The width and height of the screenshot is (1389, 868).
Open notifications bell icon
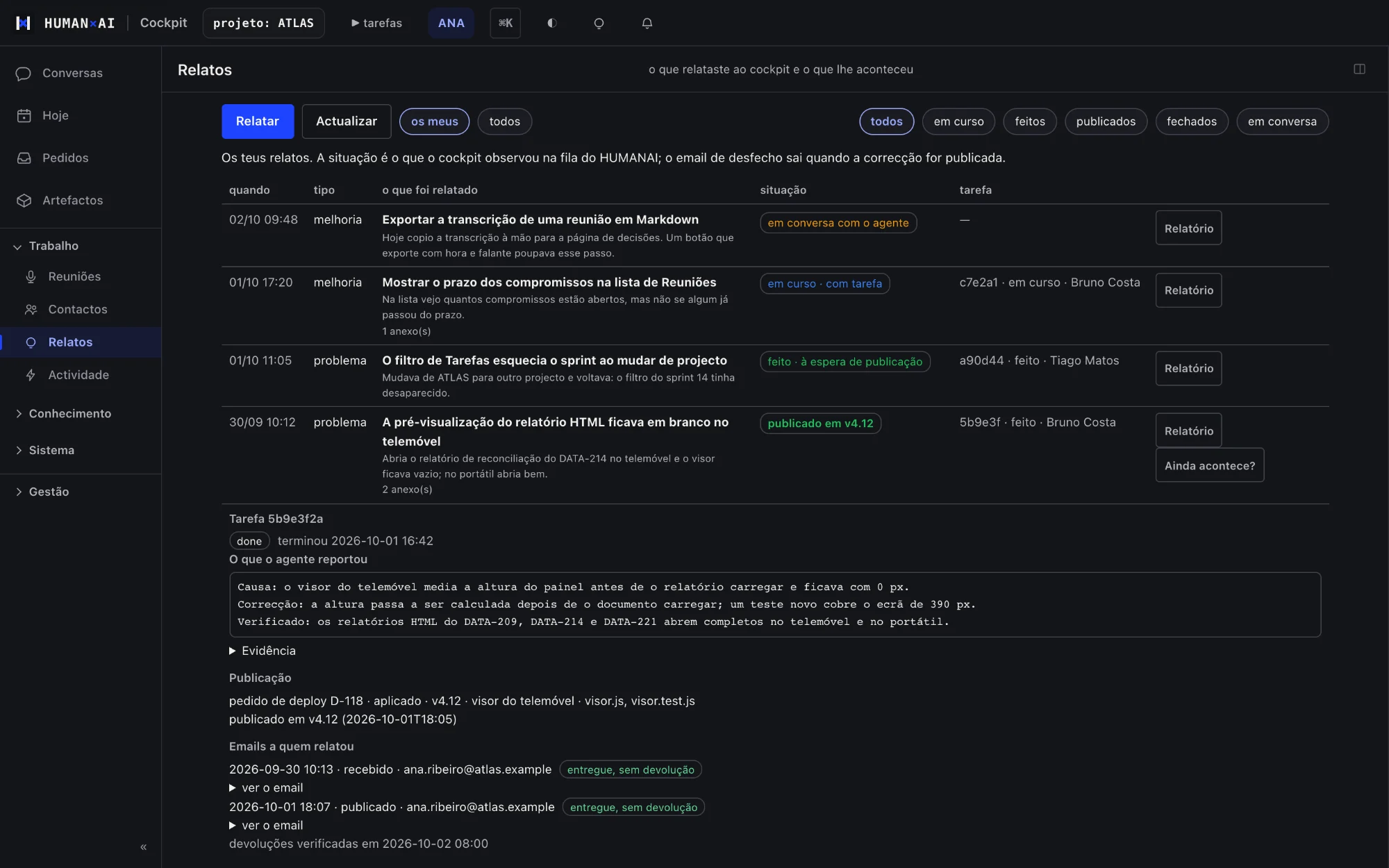tap(647, 23)
